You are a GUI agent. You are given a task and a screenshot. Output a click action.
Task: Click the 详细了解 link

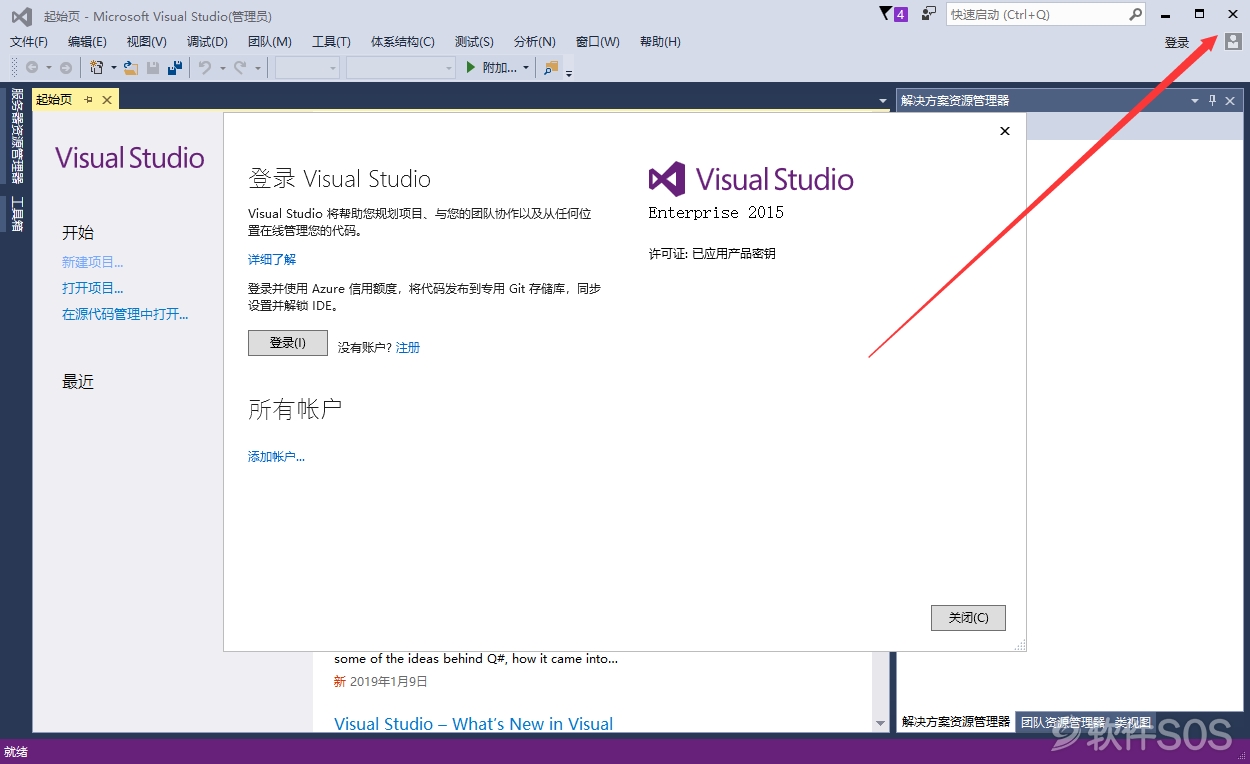[x=272, y=259]
